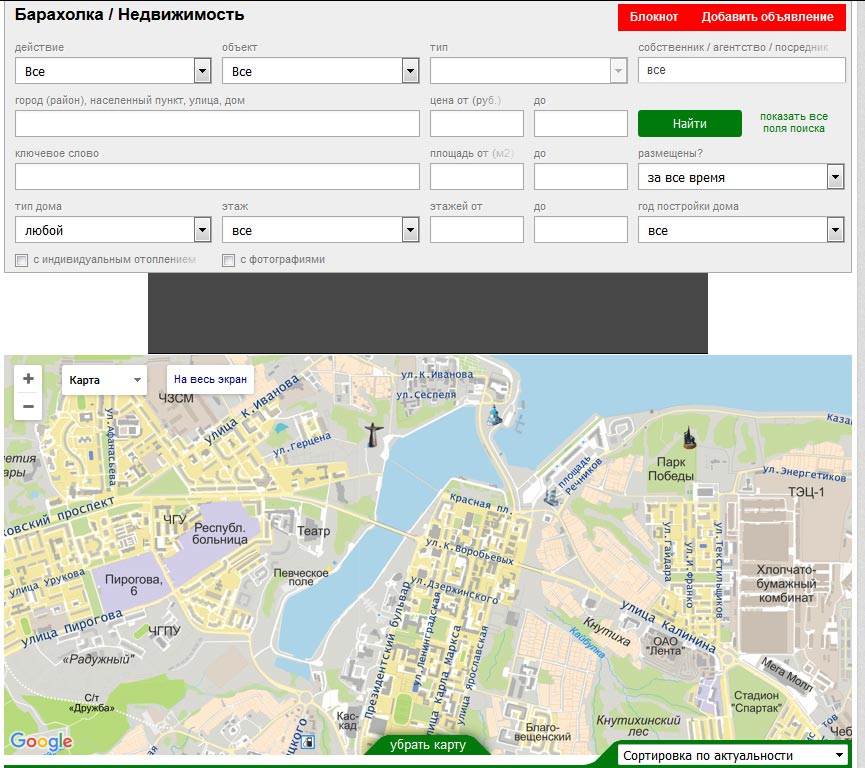Click 'ТЭЦ-1' label on map
The height and width of the screenshot is (768, 865).
click(x=806, y=492)
